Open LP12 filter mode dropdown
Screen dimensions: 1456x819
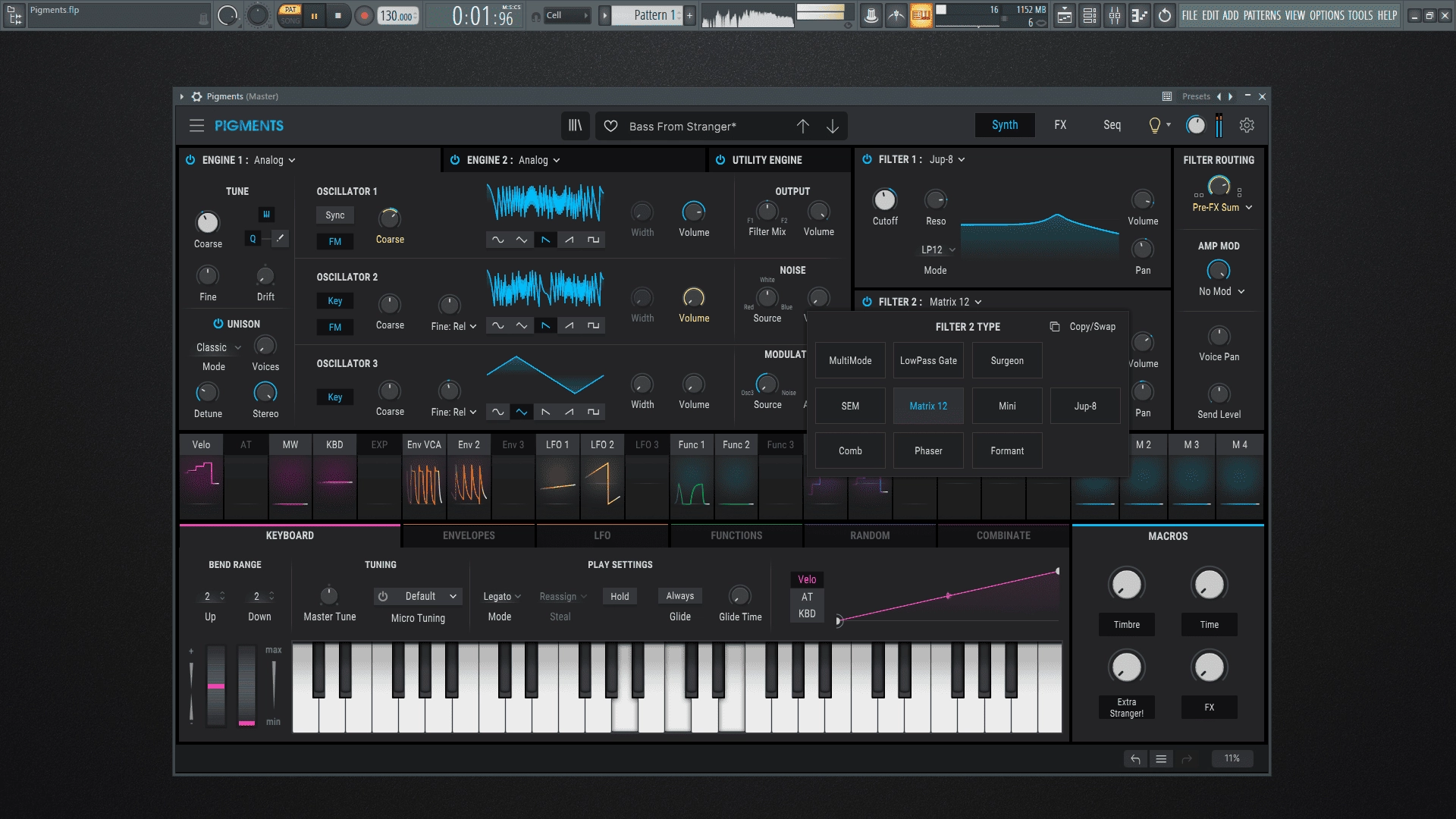938,249
